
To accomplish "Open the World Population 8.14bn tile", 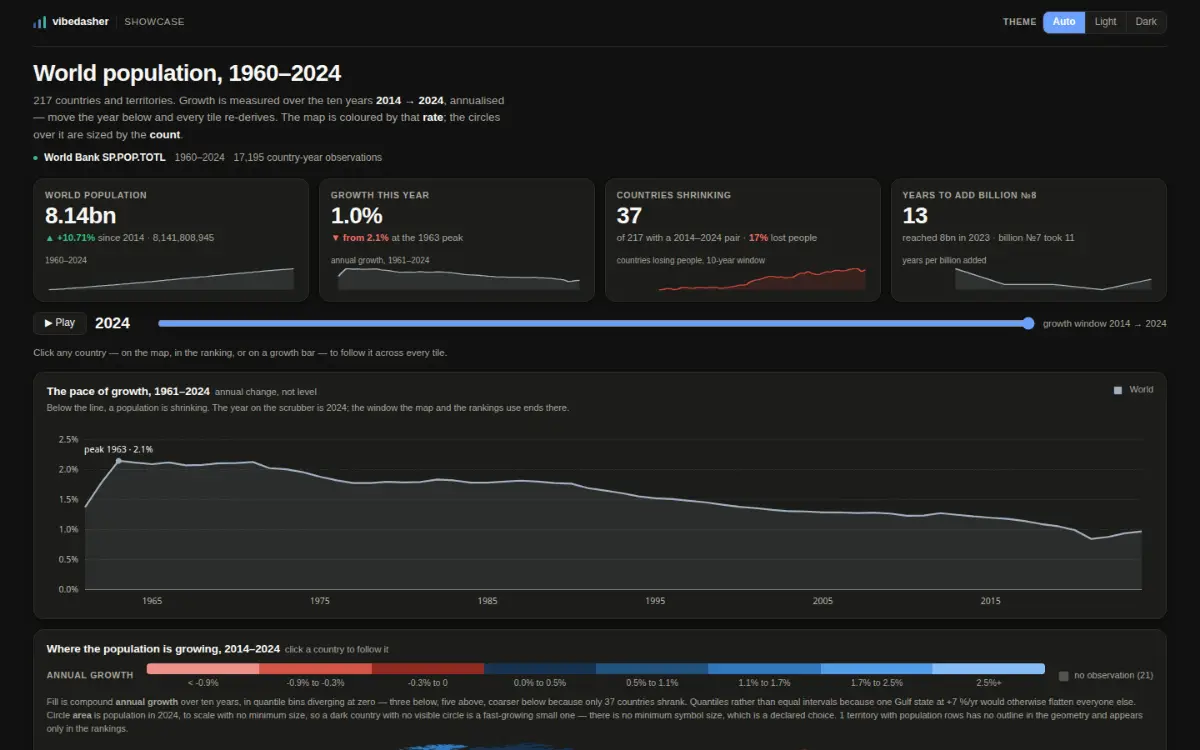I will coord(171,240).
